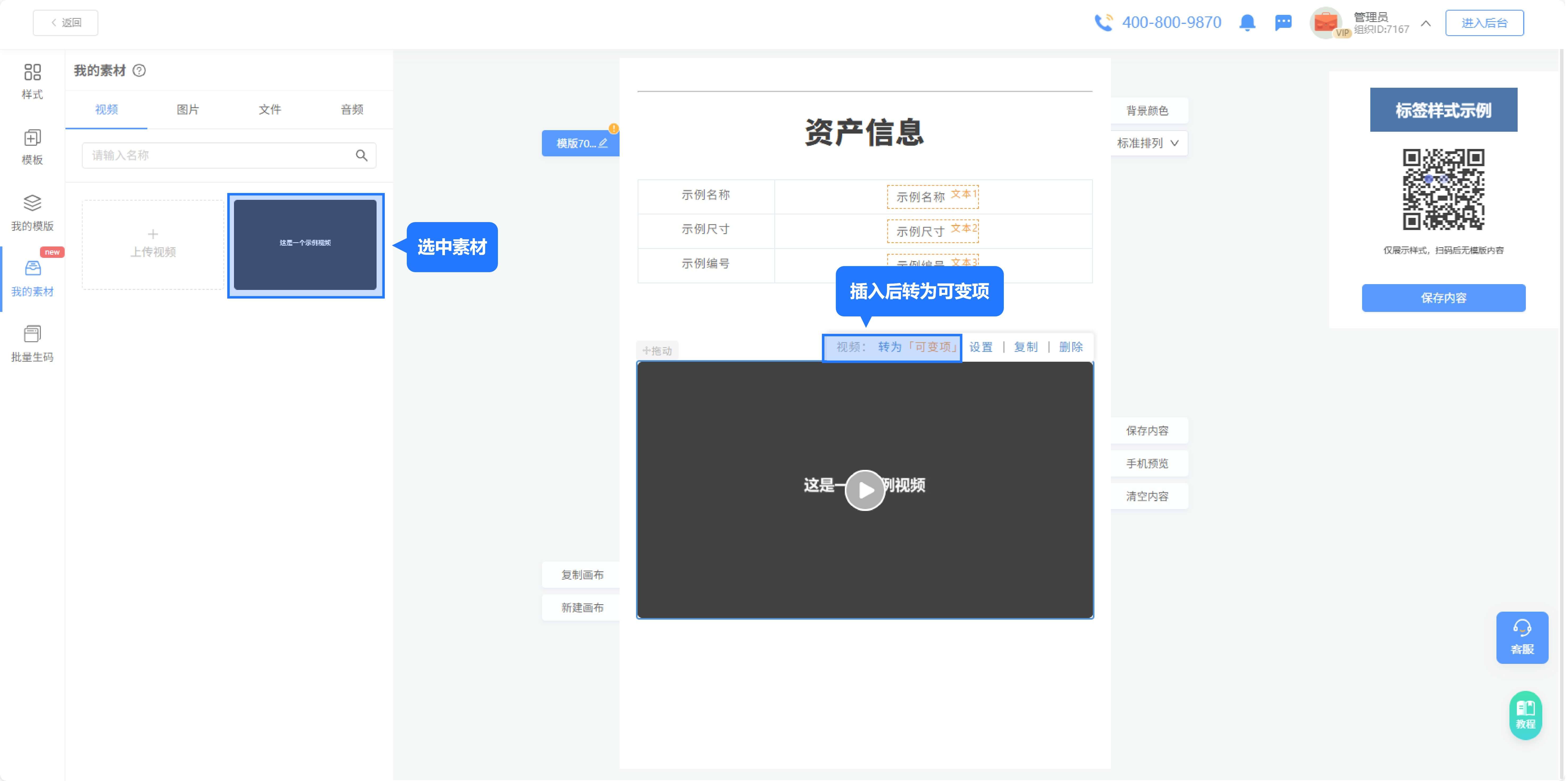Switch to the 音频 tab
Image resolution: width=1568 pixels, height=781 pixels.
[351, 109]
